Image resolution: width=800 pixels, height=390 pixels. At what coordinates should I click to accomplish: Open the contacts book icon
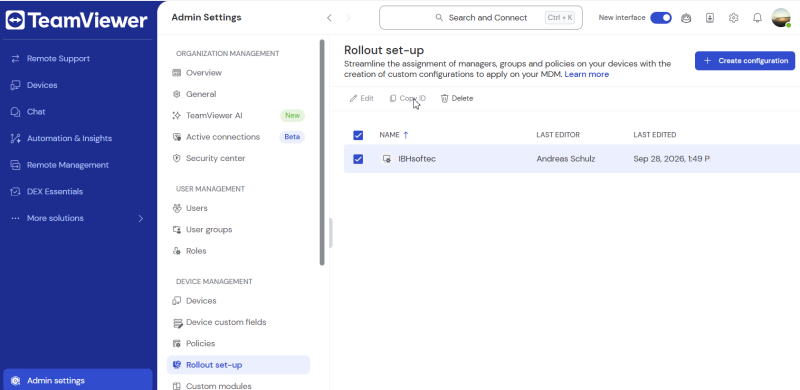tap(710, 18)
